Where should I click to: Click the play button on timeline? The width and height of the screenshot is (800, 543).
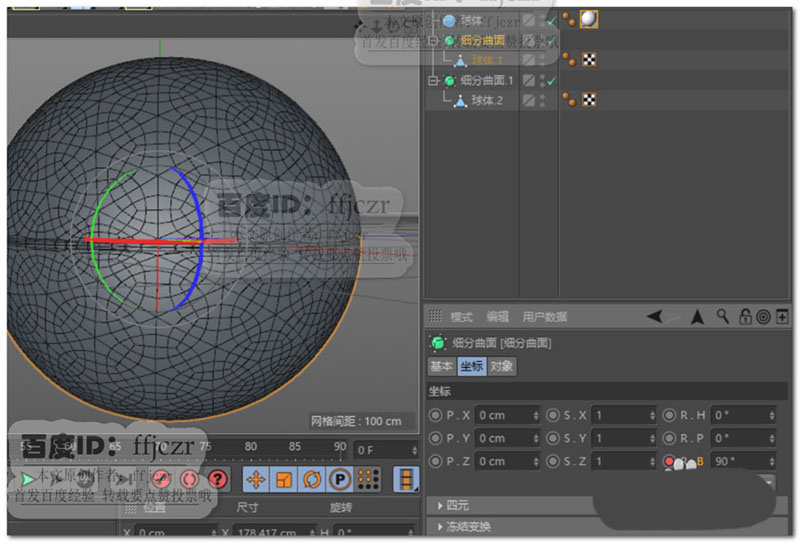27,480
